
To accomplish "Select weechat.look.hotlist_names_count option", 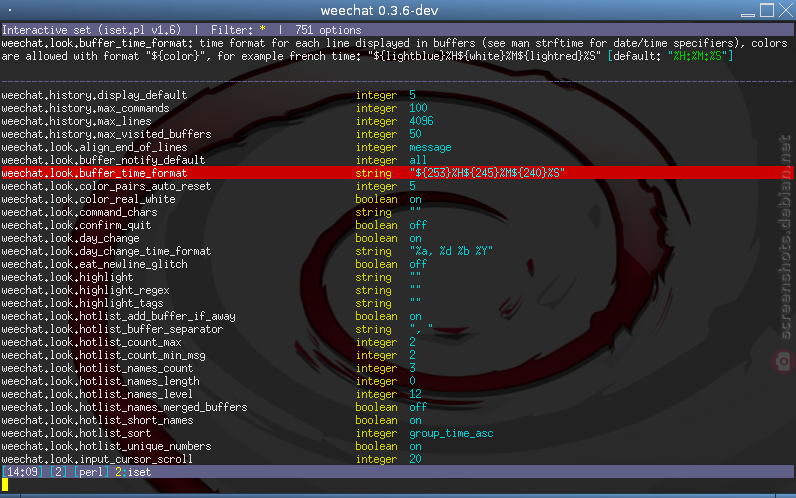I will pyautogui.click(x=398, y=369).
